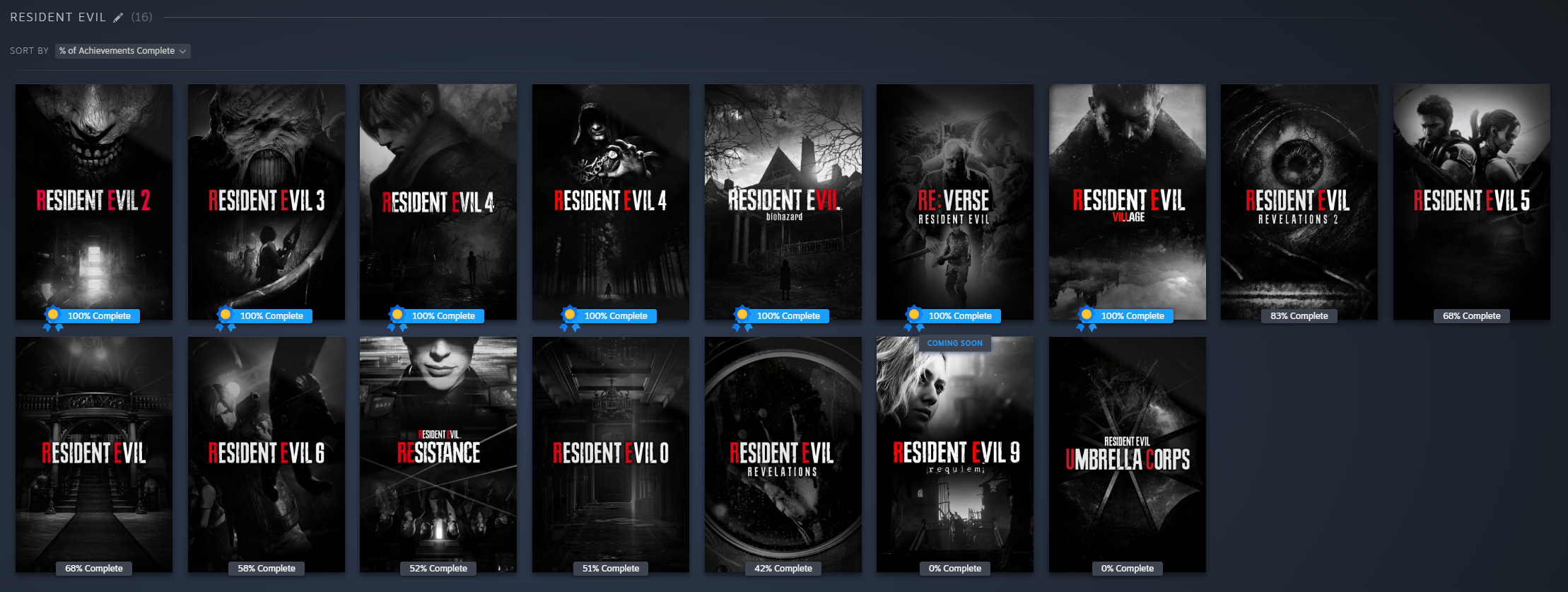Click '100% Complete' on Leon's Resident Evil 4

tap(444, 316)
